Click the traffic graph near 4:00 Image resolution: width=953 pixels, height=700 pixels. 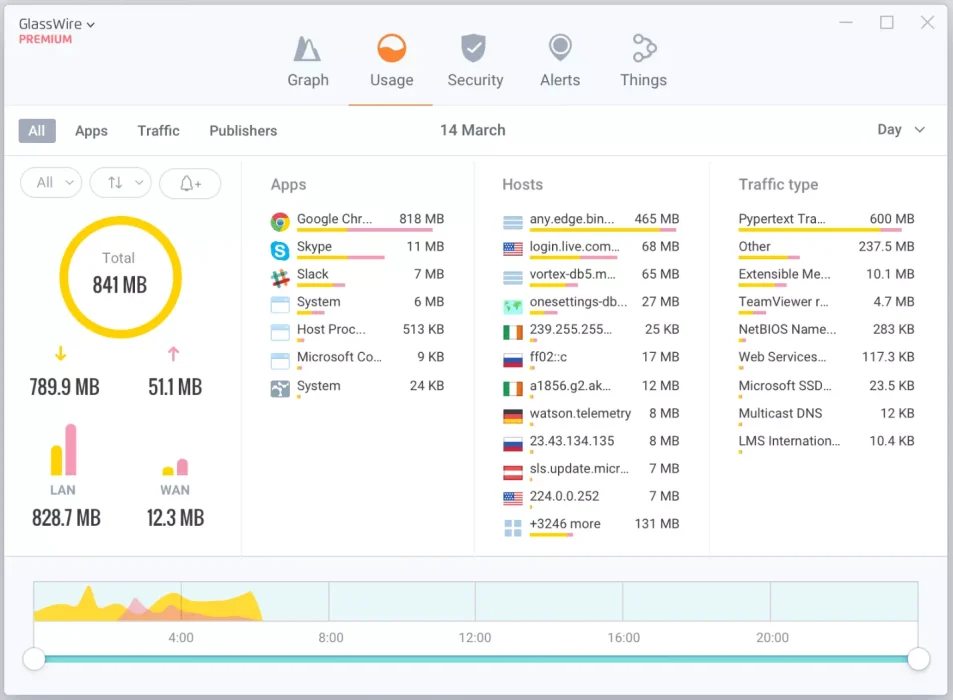click(x=181, y=601)
